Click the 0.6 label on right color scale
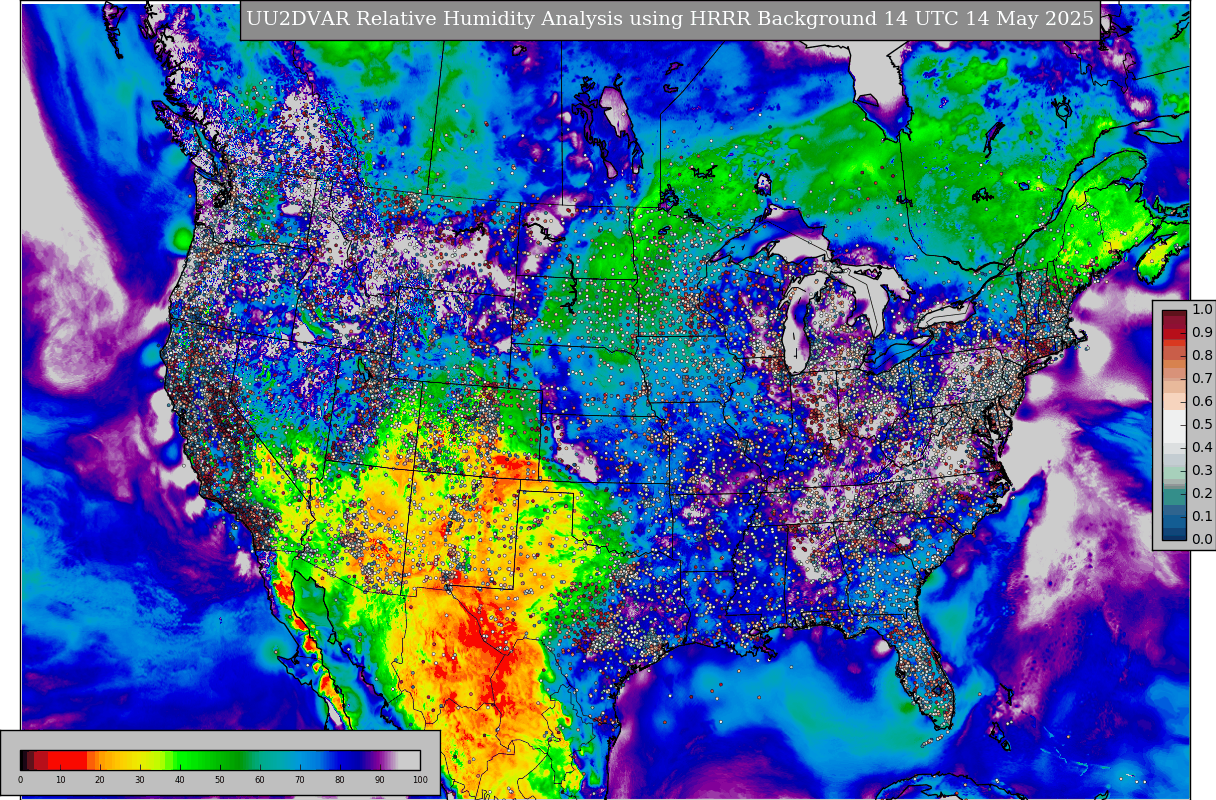 1202,402
